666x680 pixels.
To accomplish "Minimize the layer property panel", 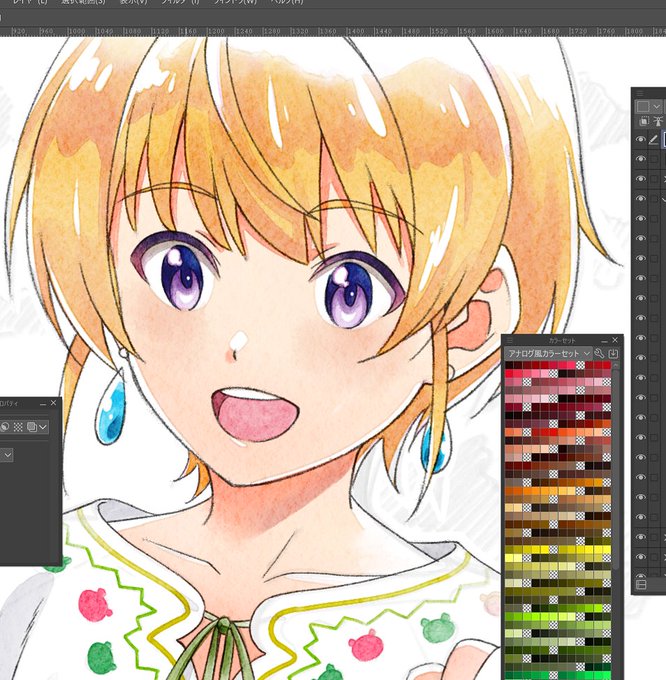I will click(43, 403).
